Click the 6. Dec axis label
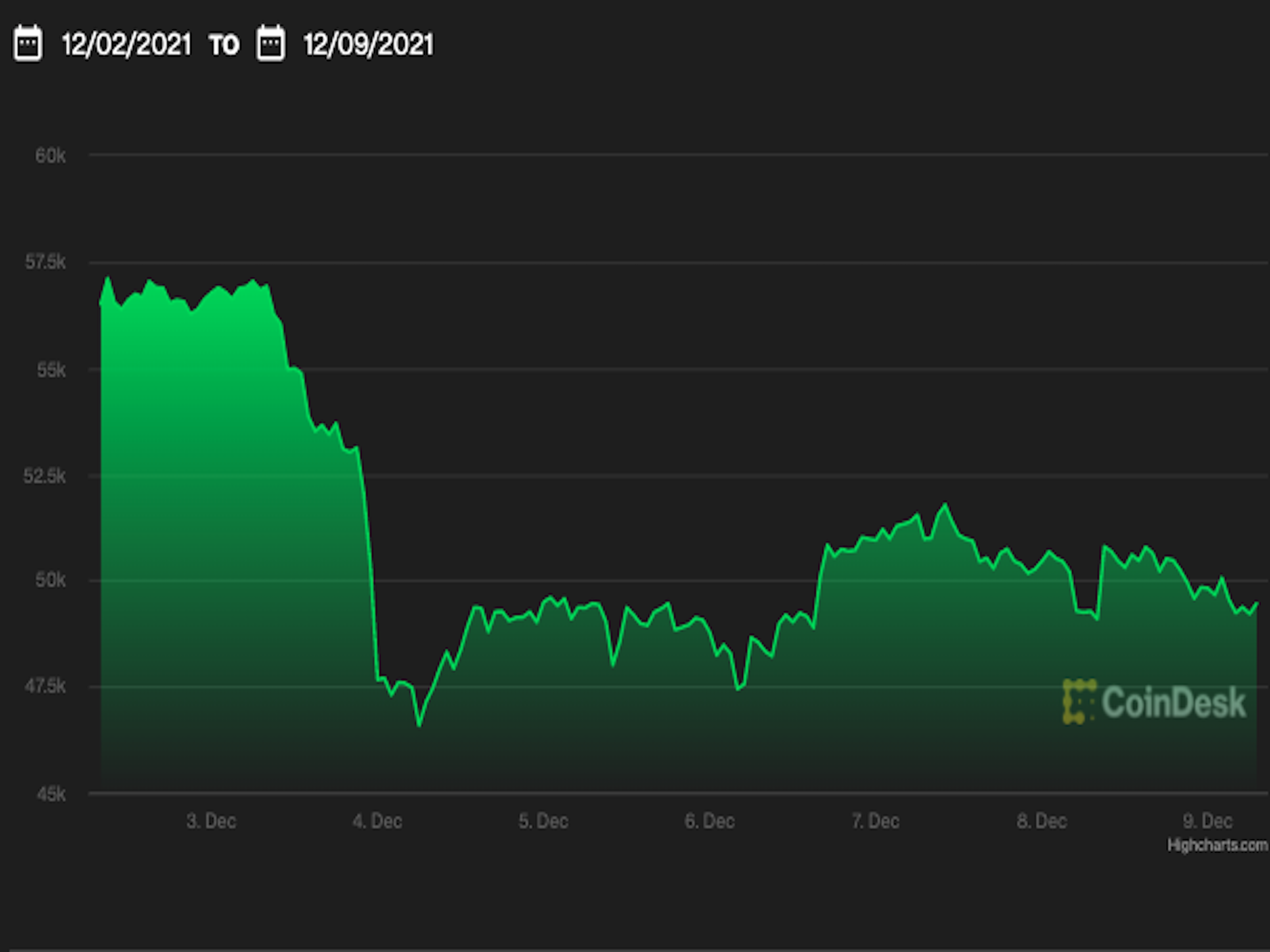The width and height of the screenshot is (1270, 952). coord(710,821)
